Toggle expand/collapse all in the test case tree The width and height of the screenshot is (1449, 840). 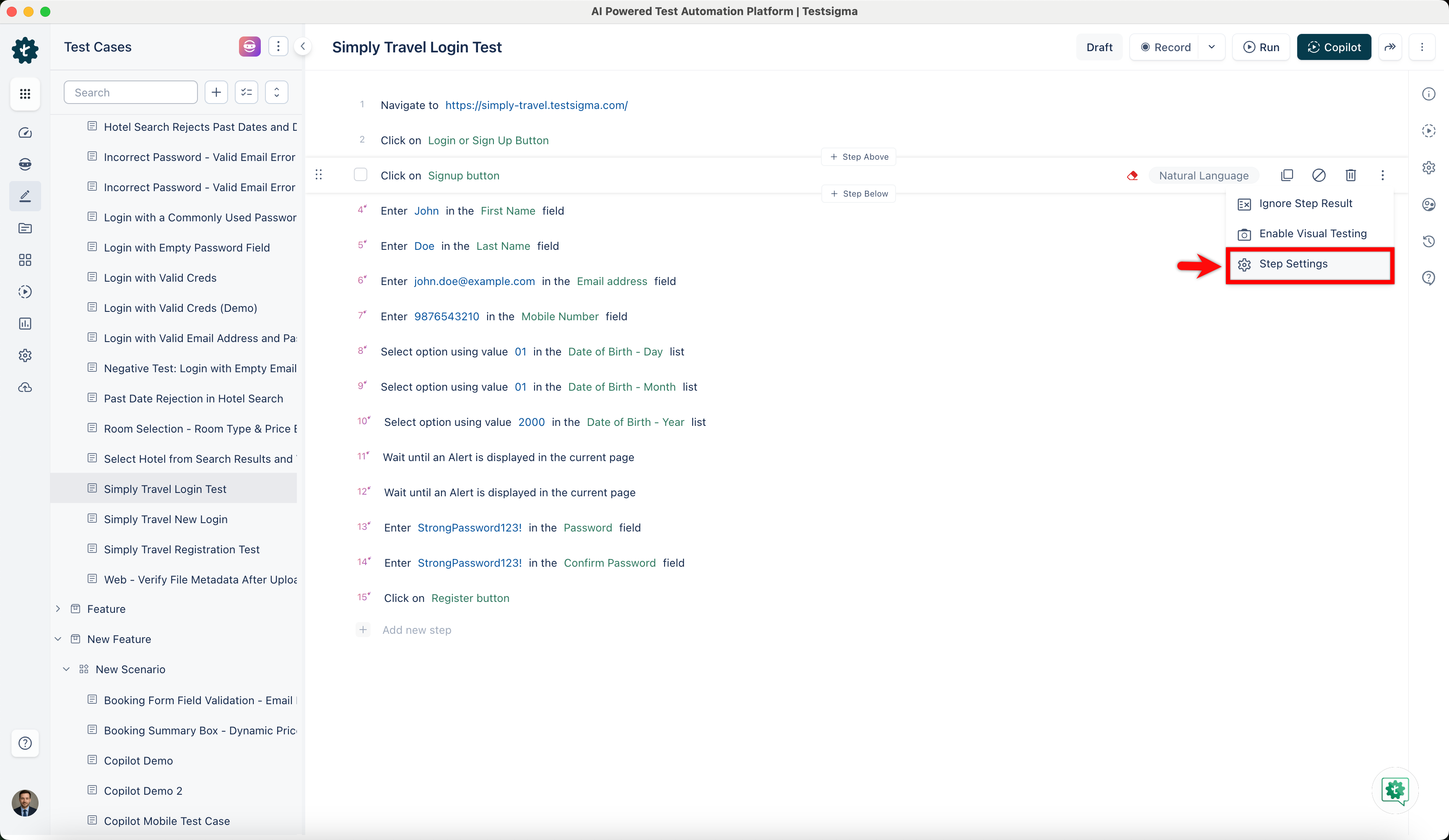click(277, 93)
